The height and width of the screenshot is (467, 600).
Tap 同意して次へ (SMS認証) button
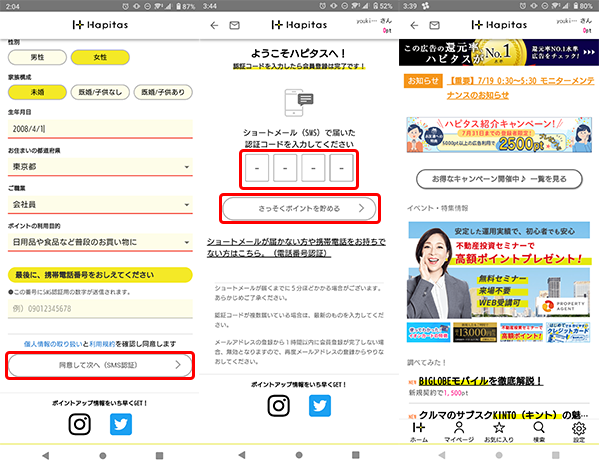click(100, 365)
